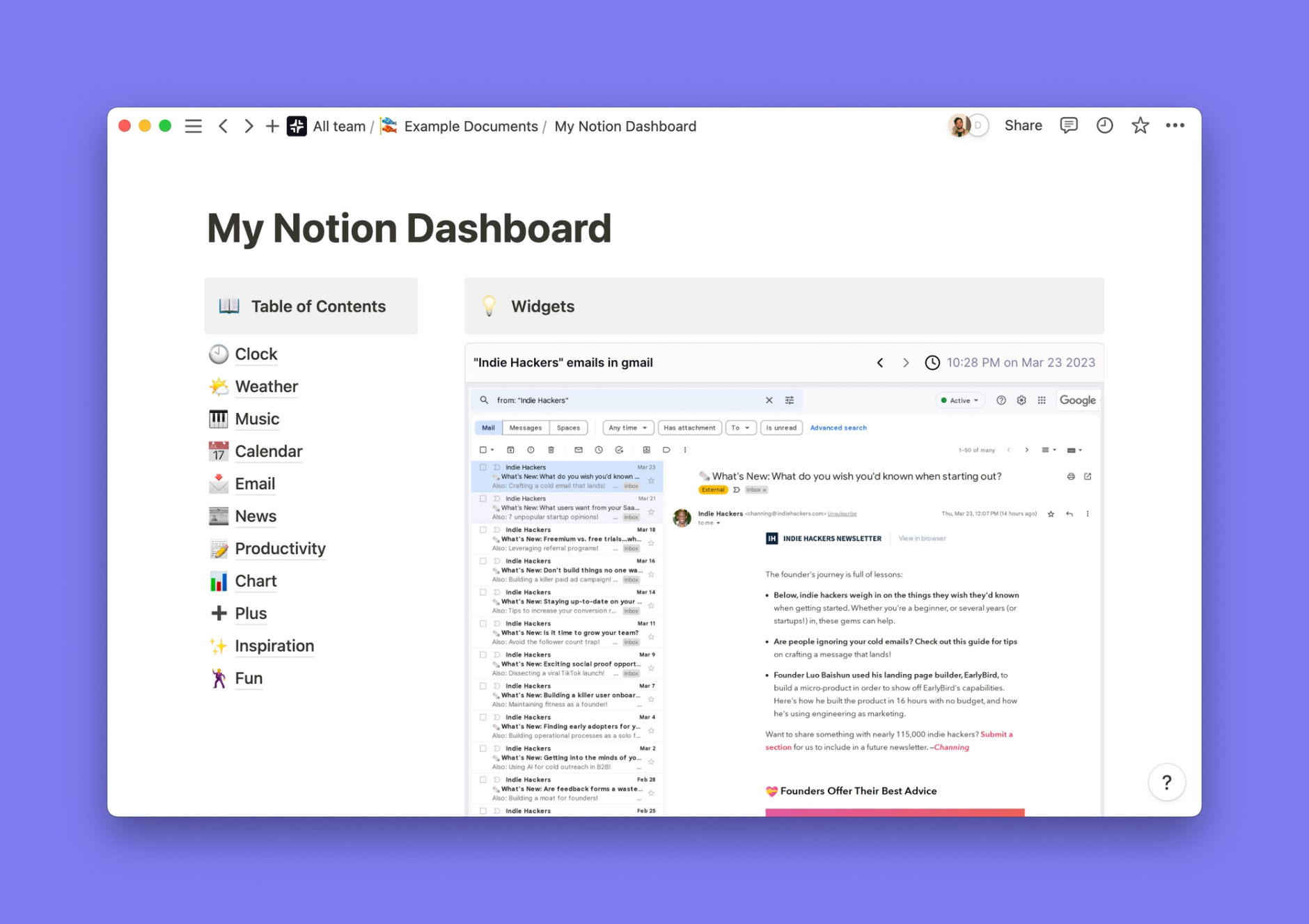Tick the checkbox of the Mar 16 email
The height and width of the screenshot is (924, 1309).
483,561
